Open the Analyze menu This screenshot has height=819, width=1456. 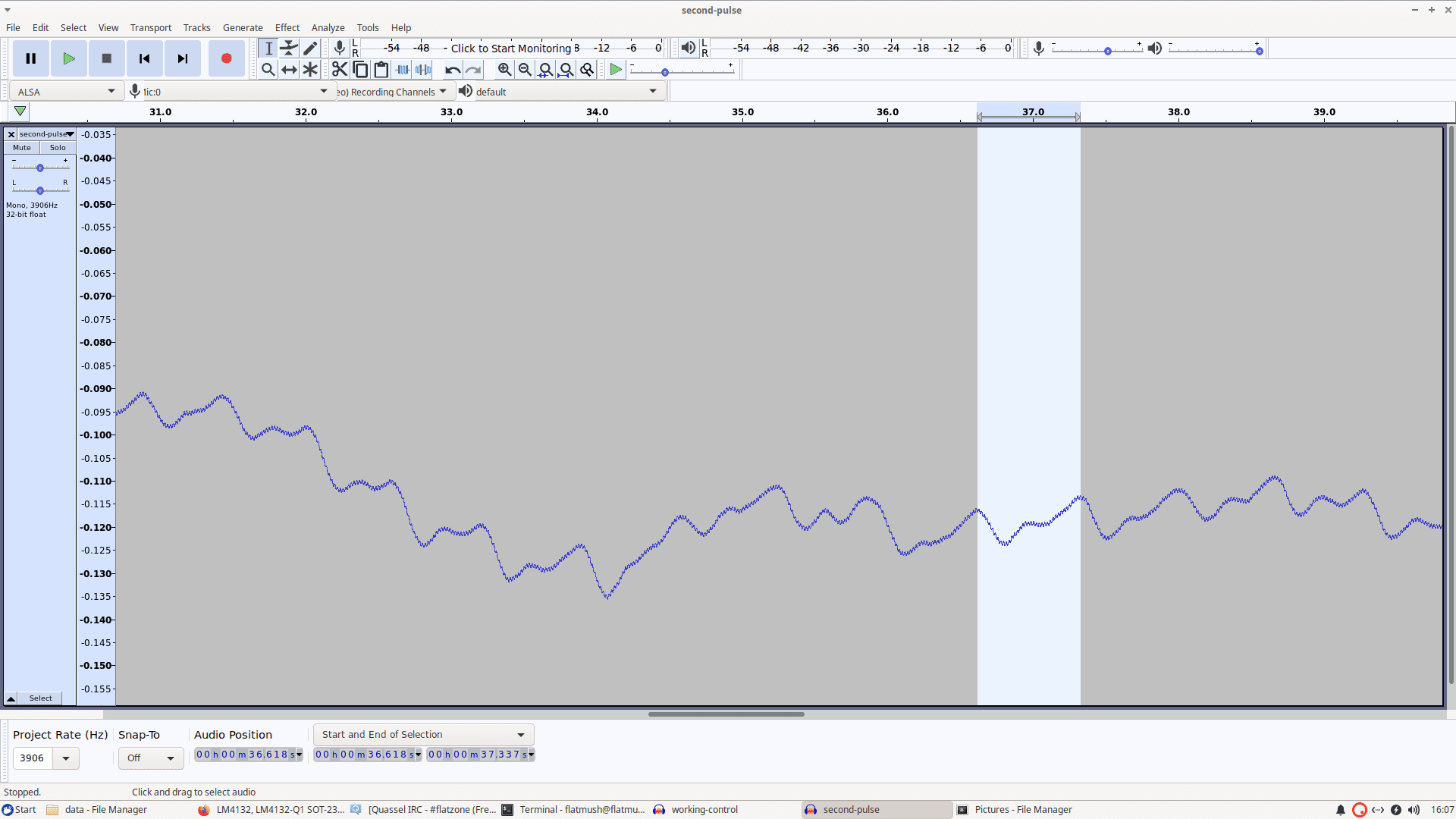[x=328, y=28]
